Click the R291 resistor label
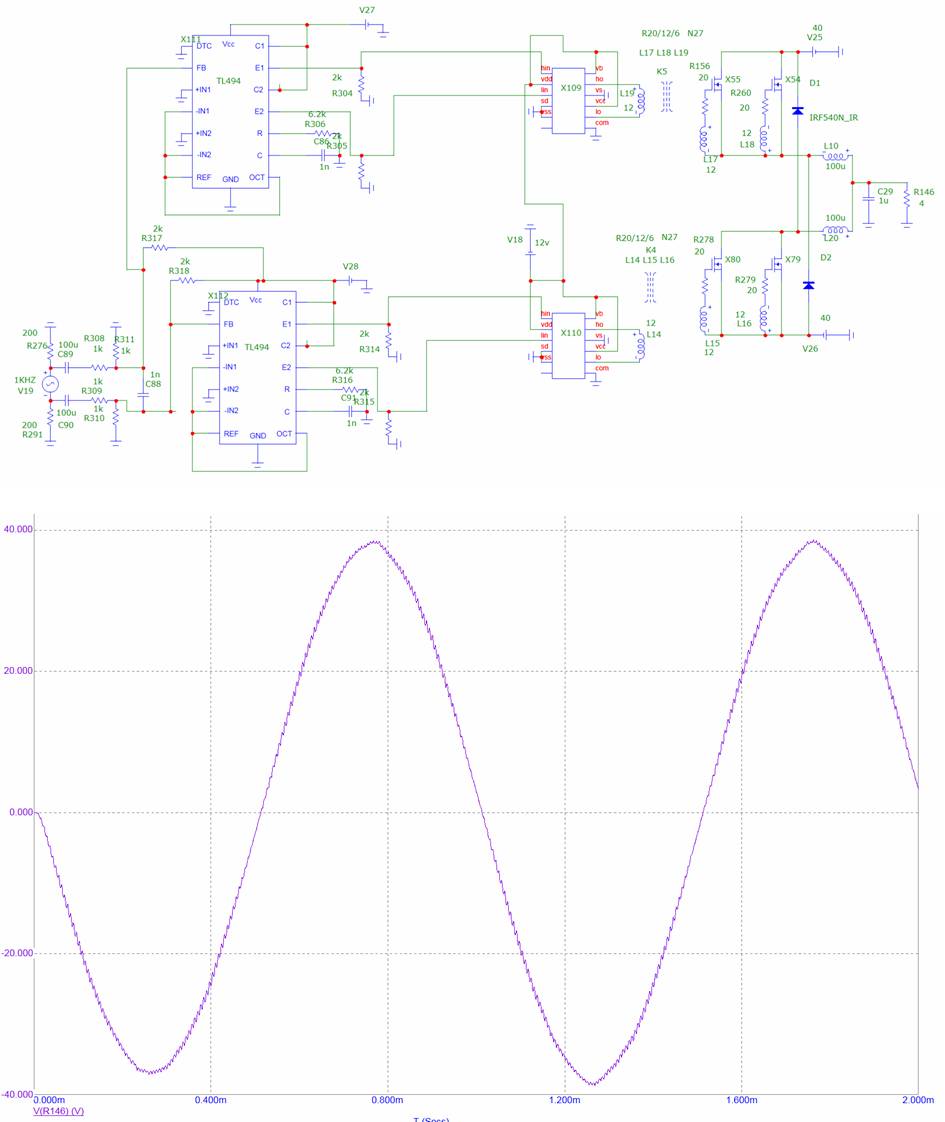This screenshot has width=945, height=1122. (32, 434)
